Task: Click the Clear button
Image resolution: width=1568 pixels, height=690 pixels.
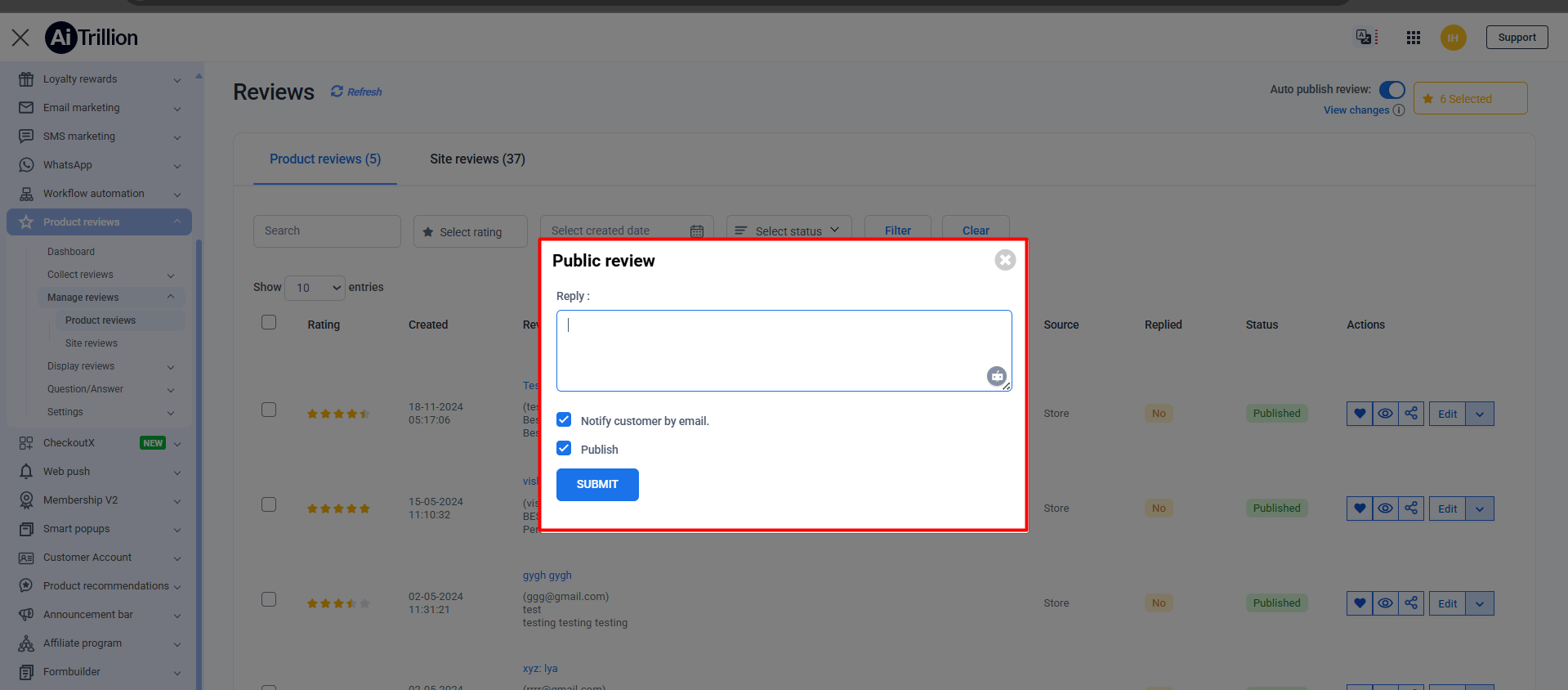Action: coord(976,231)
